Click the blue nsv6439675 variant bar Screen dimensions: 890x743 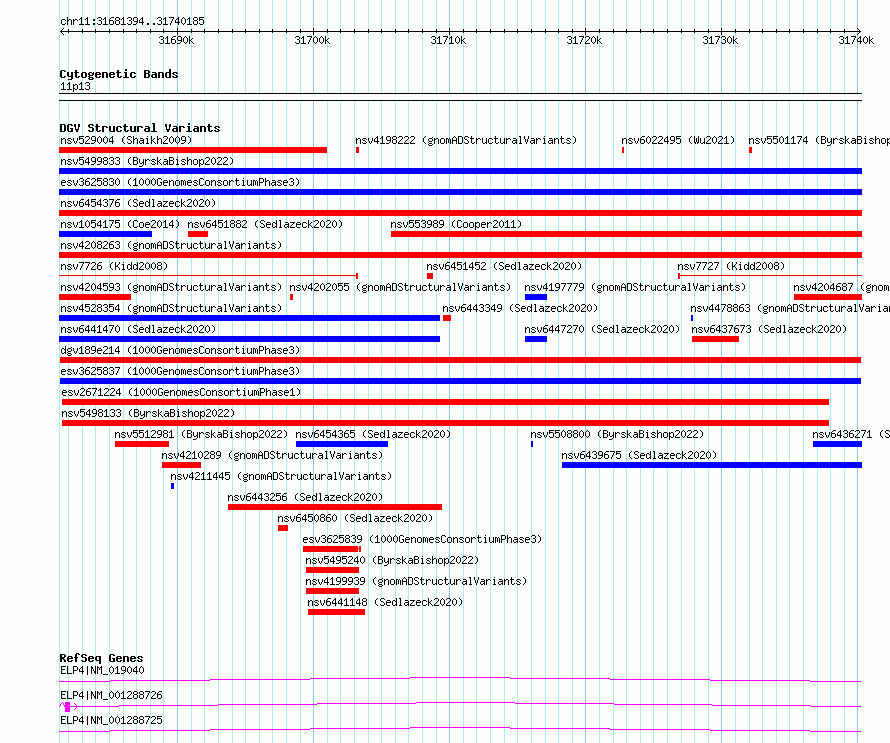pos(712,465)
